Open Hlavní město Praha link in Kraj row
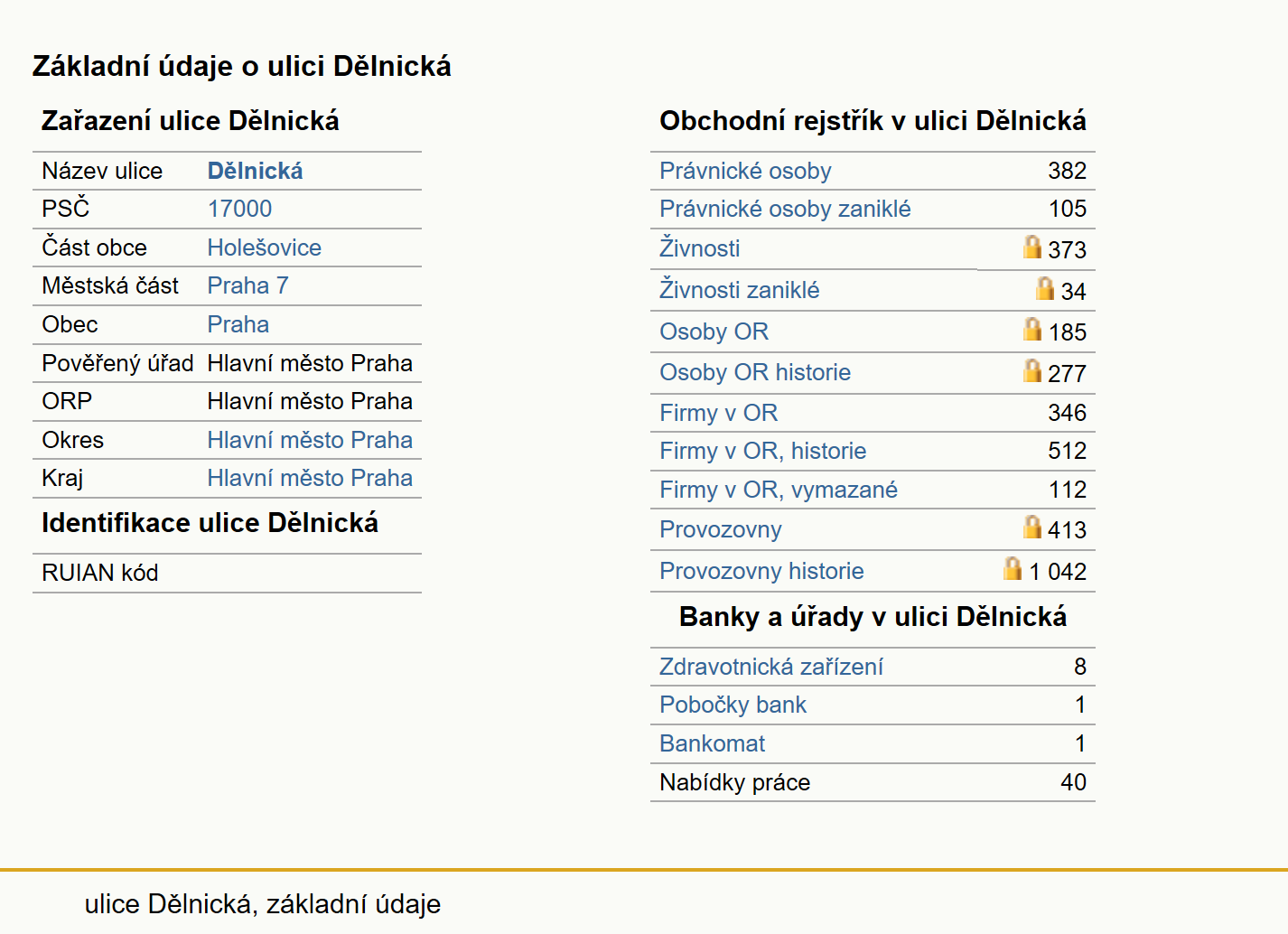Screen dimensions: 1288x934 point(310,478)
